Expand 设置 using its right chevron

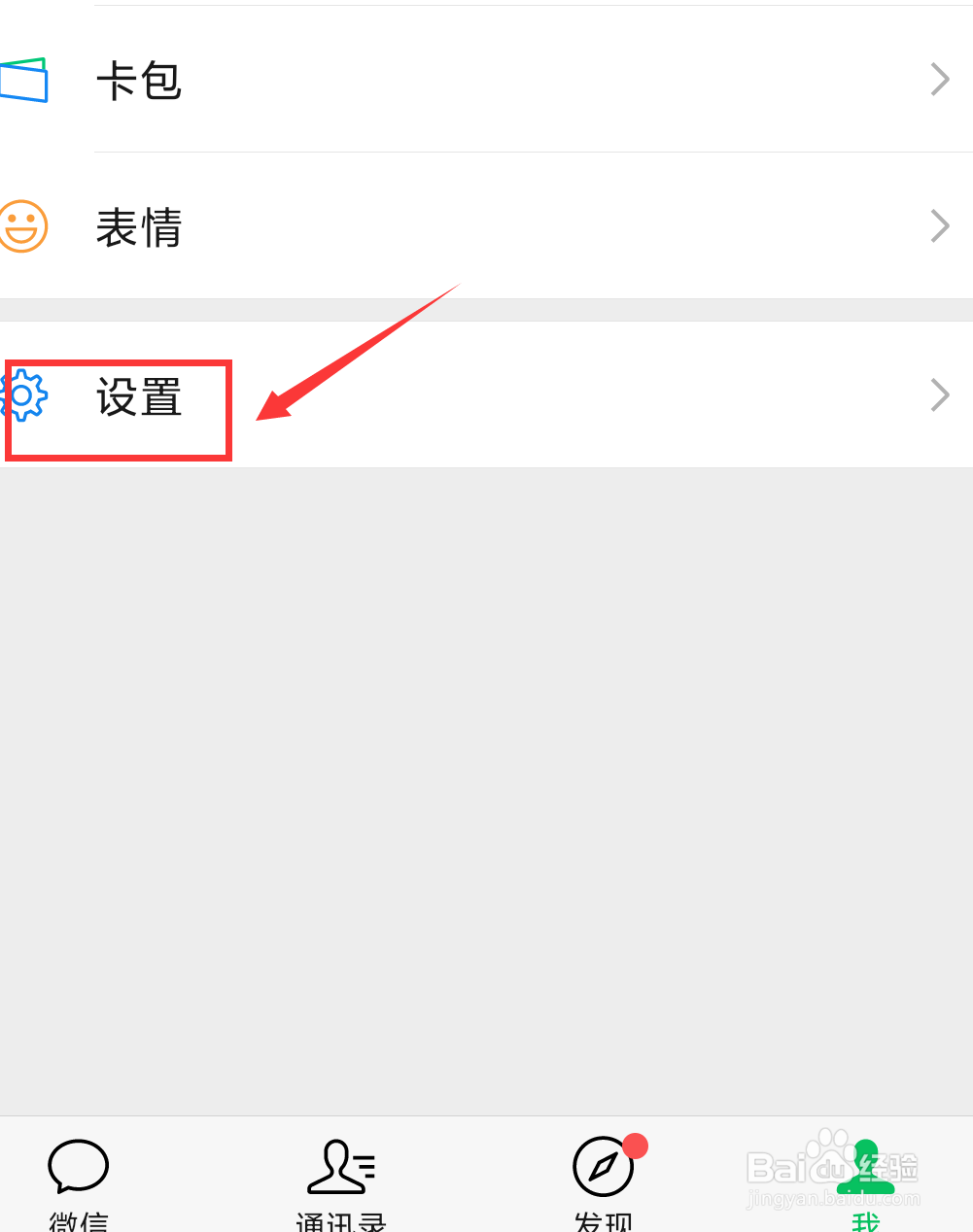[940, 395]
